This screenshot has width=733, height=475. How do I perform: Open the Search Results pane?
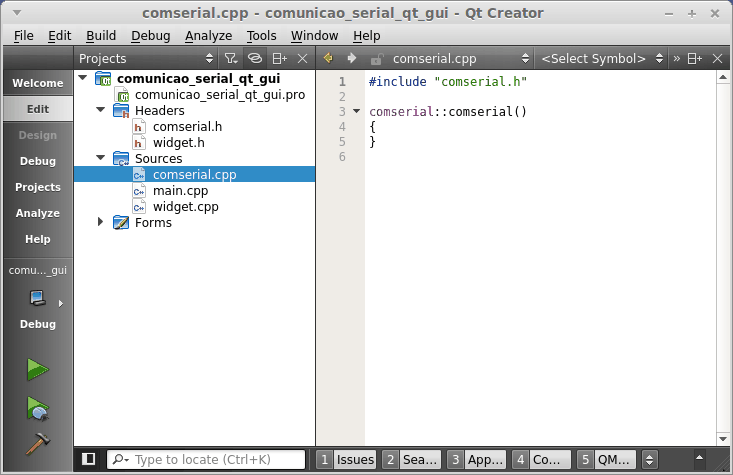point(411,460)
